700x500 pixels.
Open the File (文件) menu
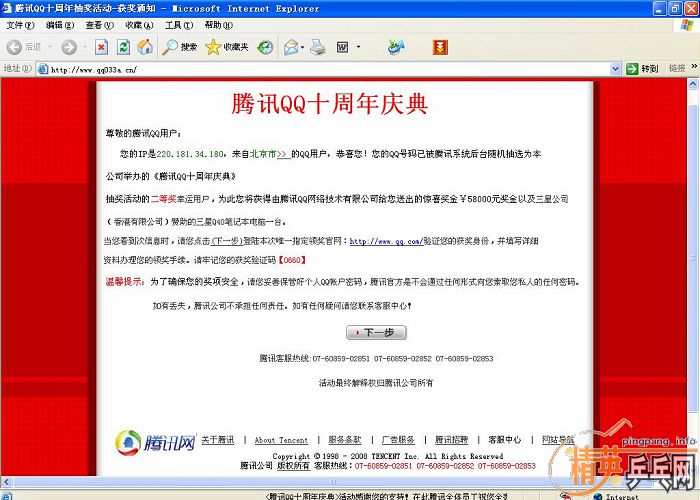pyautogui.click(x=20, y=25)
